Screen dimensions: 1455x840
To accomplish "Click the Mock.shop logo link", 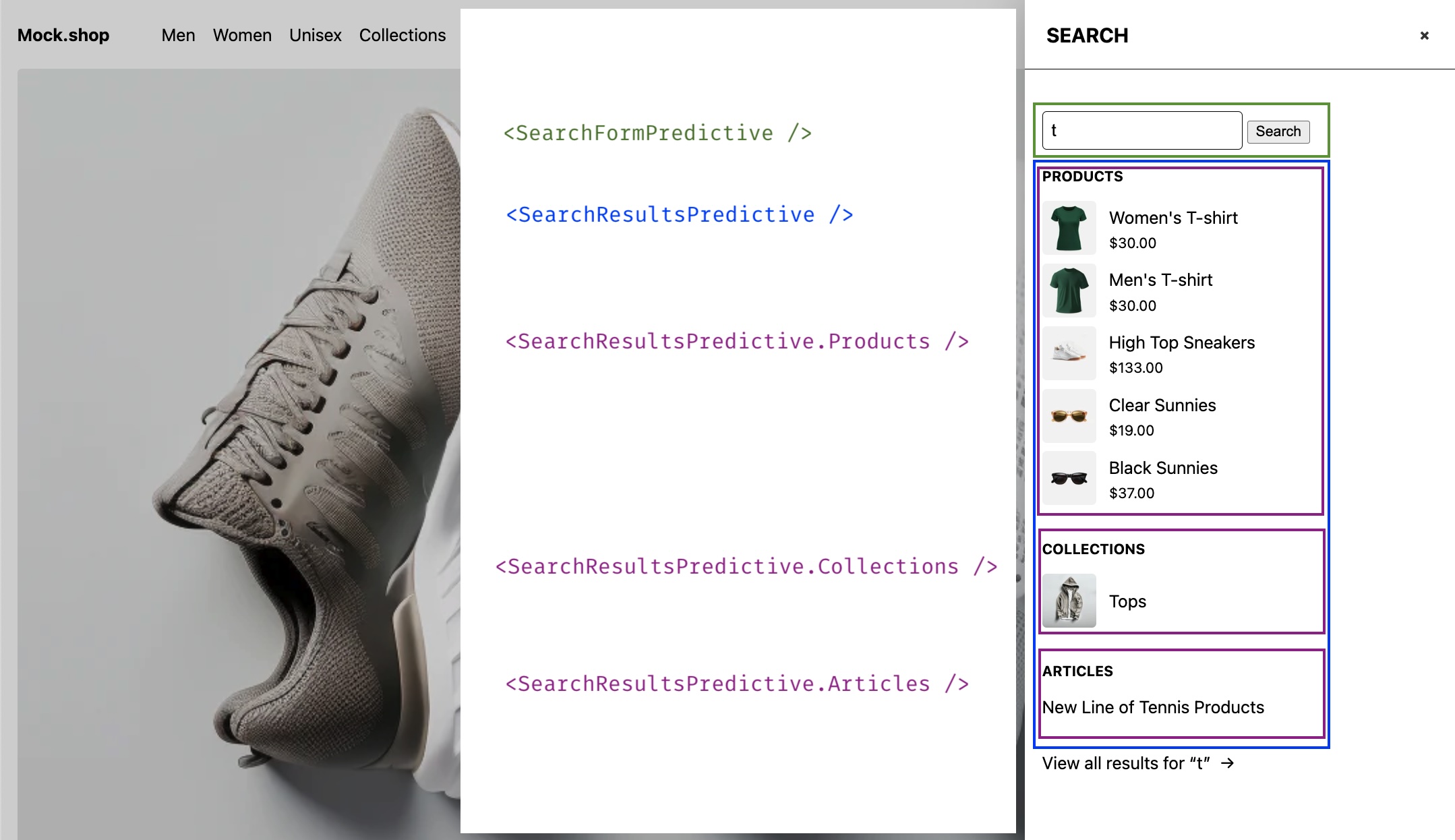I will pos(63,35).
